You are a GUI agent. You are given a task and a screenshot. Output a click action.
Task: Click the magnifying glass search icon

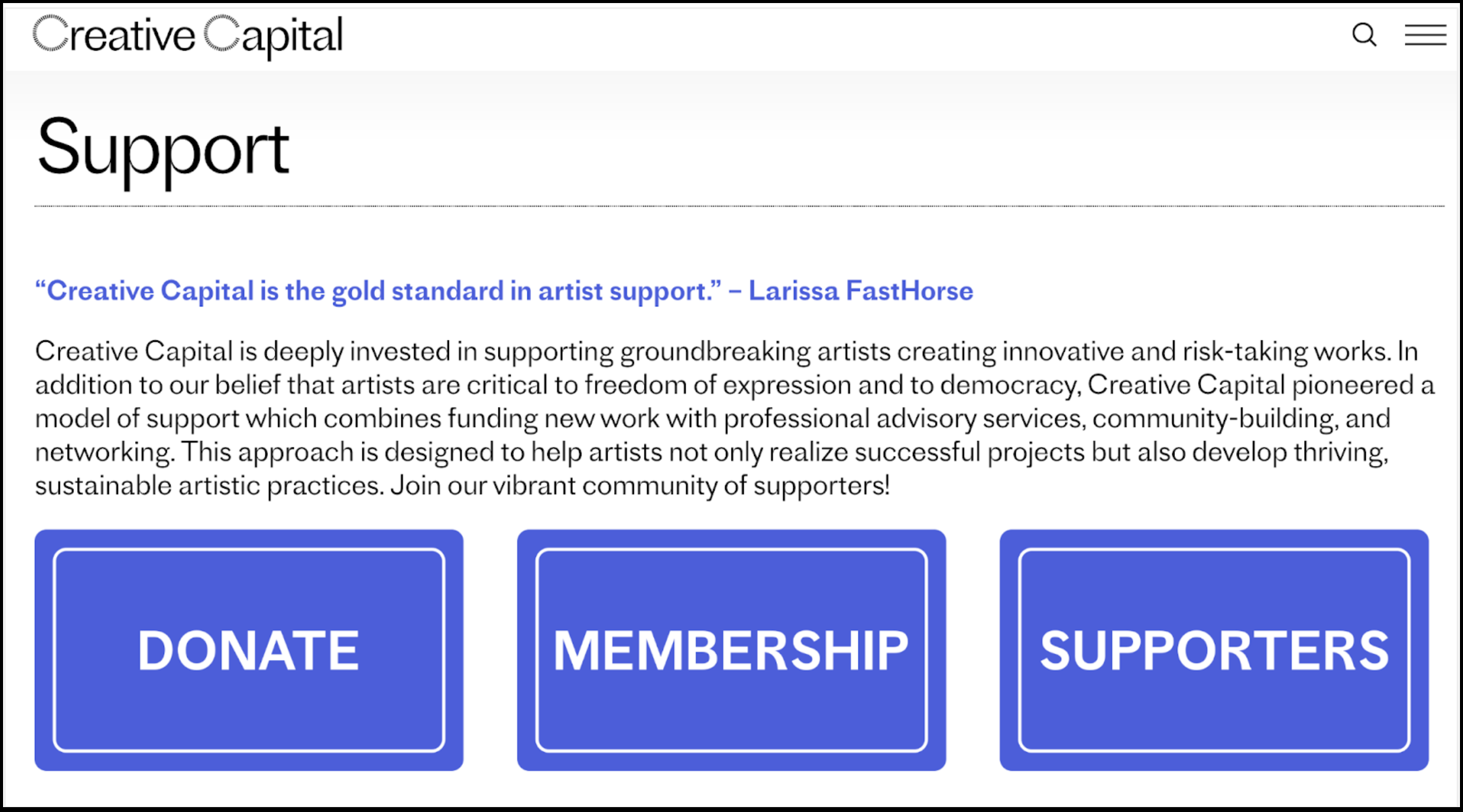1364,35
